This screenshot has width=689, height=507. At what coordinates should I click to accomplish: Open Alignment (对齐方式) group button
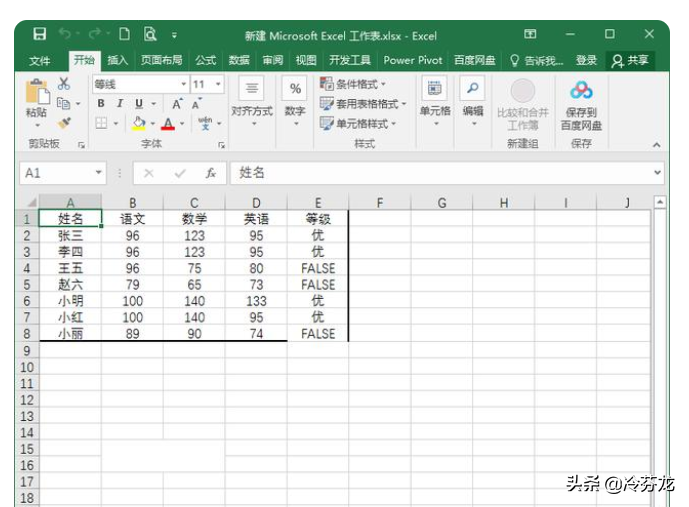[x=252, y=102]
